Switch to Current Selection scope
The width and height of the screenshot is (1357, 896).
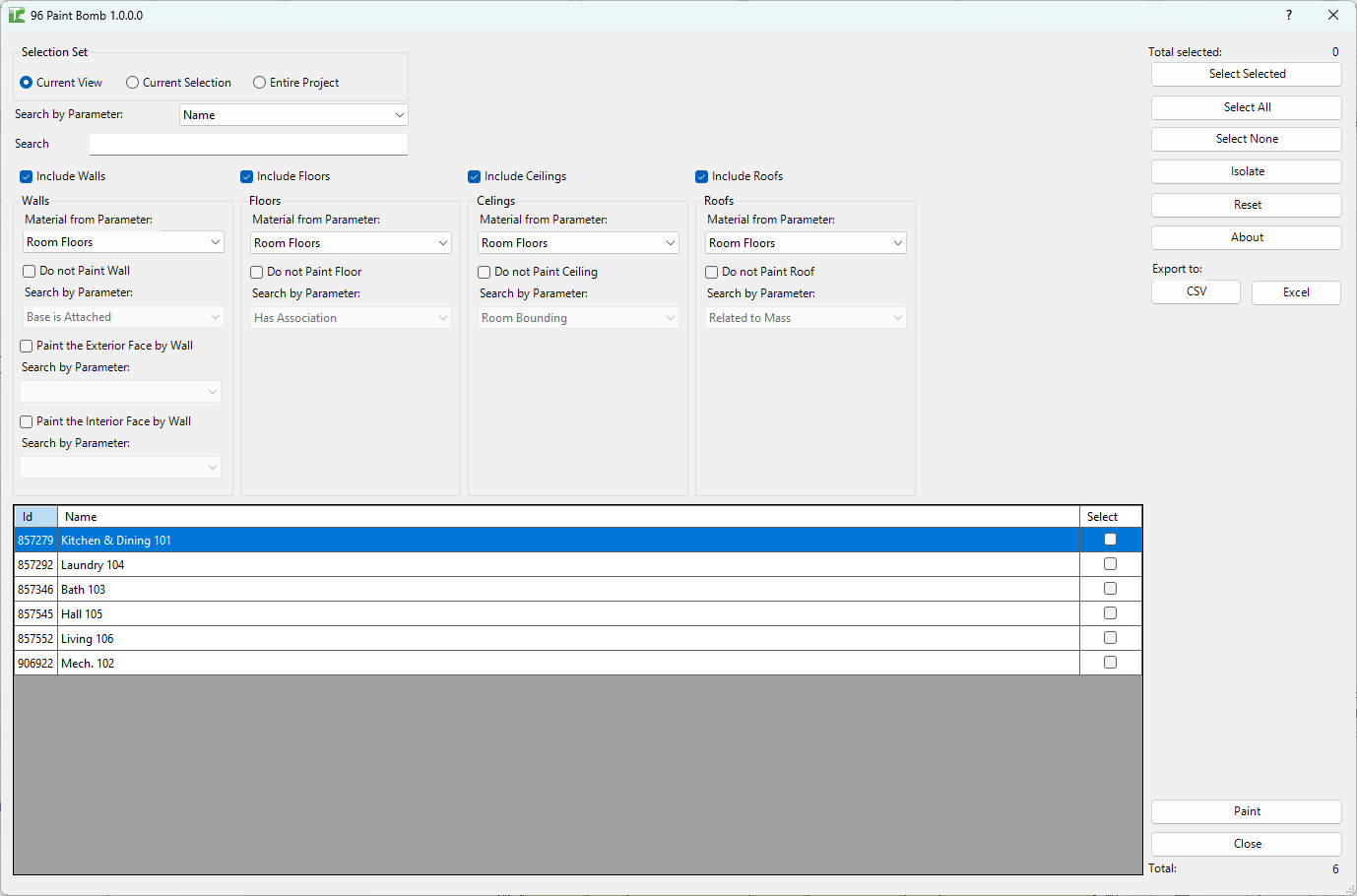[x=132, y=82]
